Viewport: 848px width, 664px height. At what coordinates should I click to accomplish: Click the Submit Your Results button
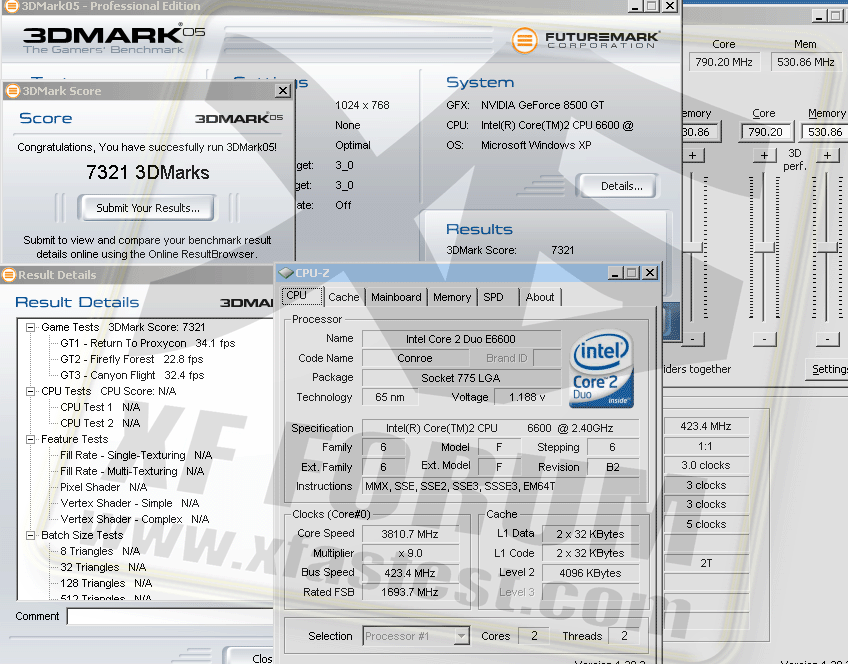(147, 208)
